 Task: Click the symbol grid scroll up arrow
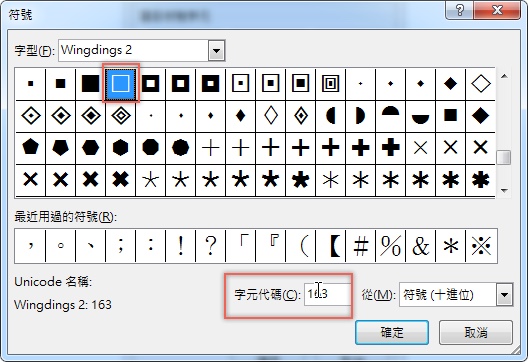[504, 76]
